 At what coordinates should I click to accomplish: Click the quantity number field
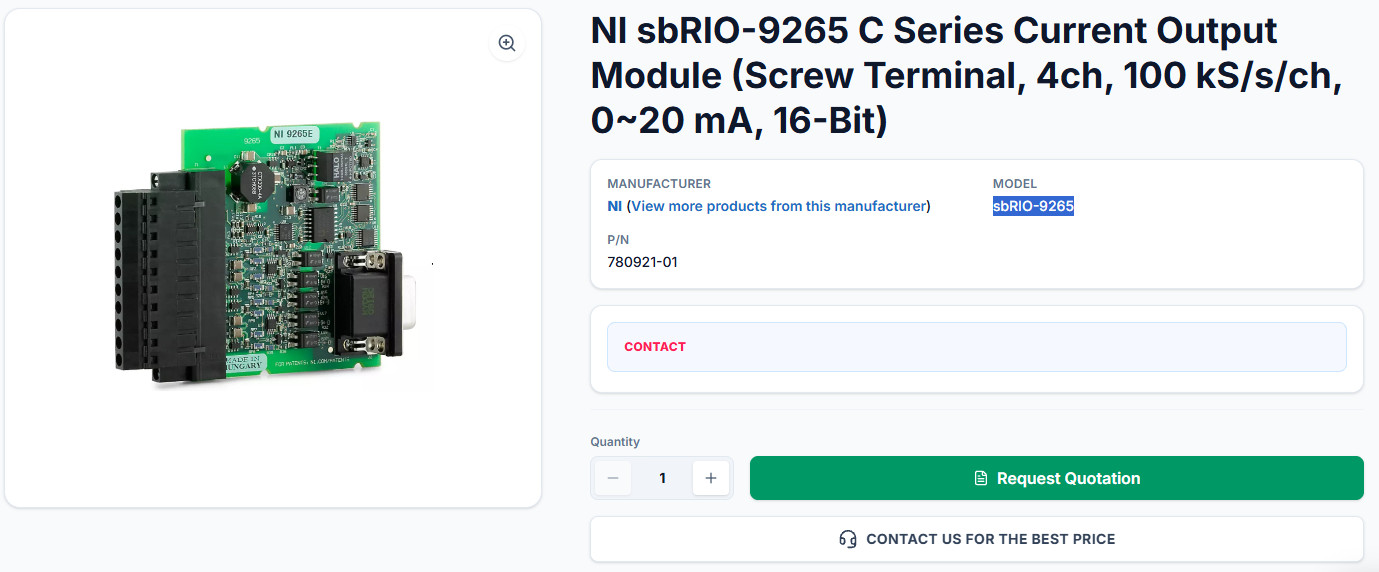click(x=662, y=478)
